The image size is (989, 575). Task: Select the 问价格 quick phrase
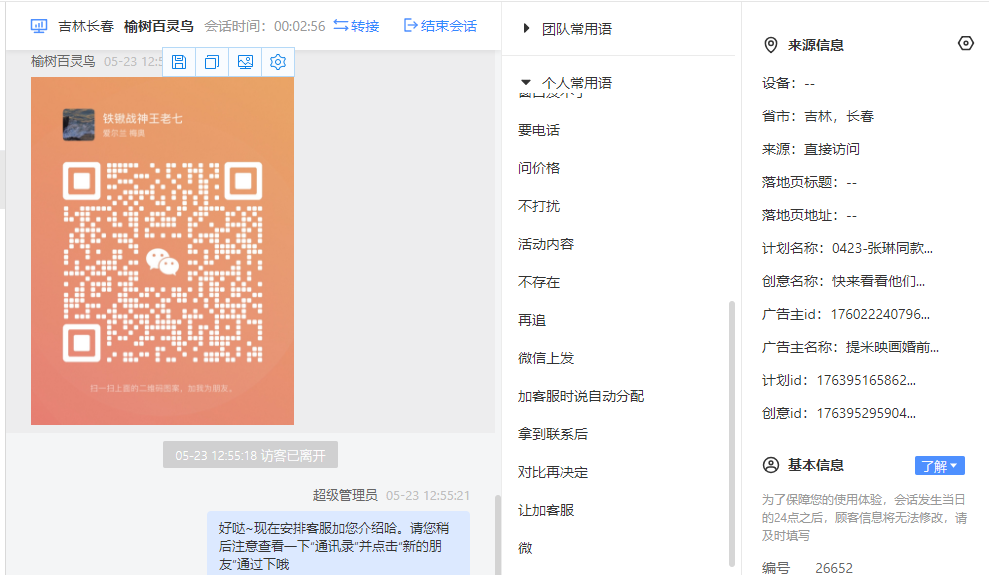coord(539,168)
